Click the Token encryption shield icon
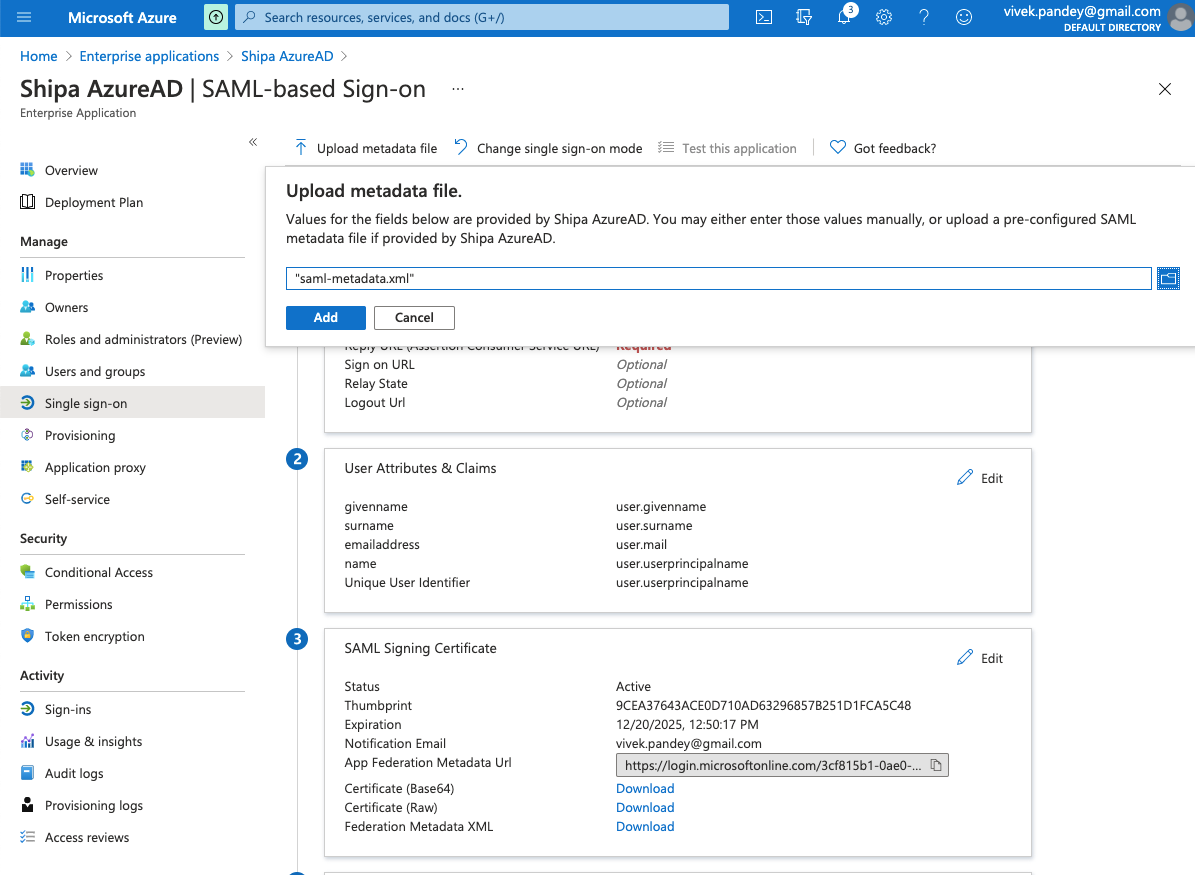Viewport: 1195px width, 875px height. 27,636
